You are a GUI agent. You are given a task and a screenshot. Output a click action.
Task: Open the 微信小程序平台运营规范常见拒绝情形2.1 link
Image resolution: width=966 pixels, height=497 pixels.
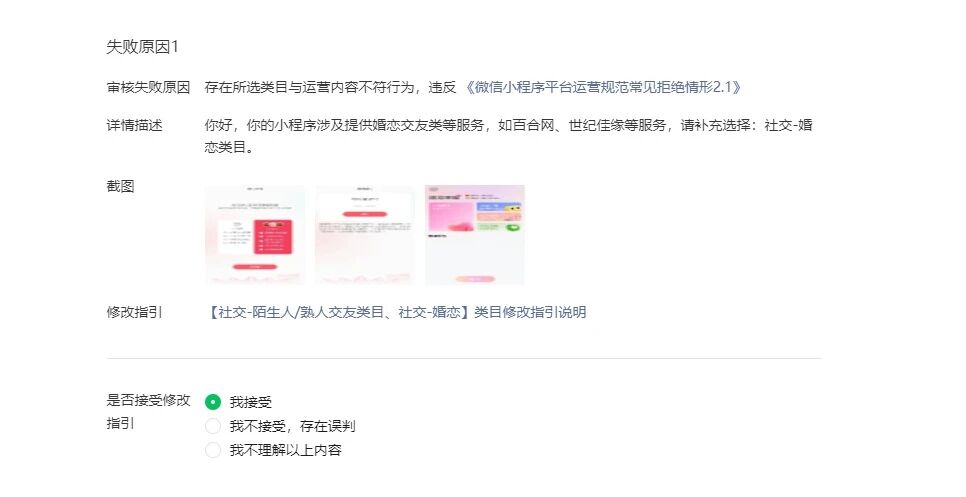602,87
